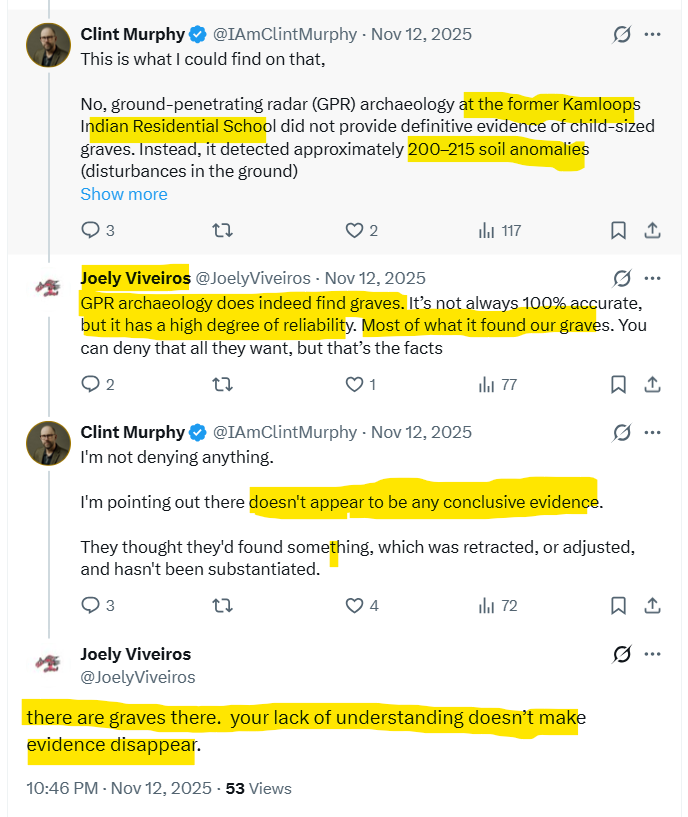Open three-dot menu on last tweet

tap(652, 654)
